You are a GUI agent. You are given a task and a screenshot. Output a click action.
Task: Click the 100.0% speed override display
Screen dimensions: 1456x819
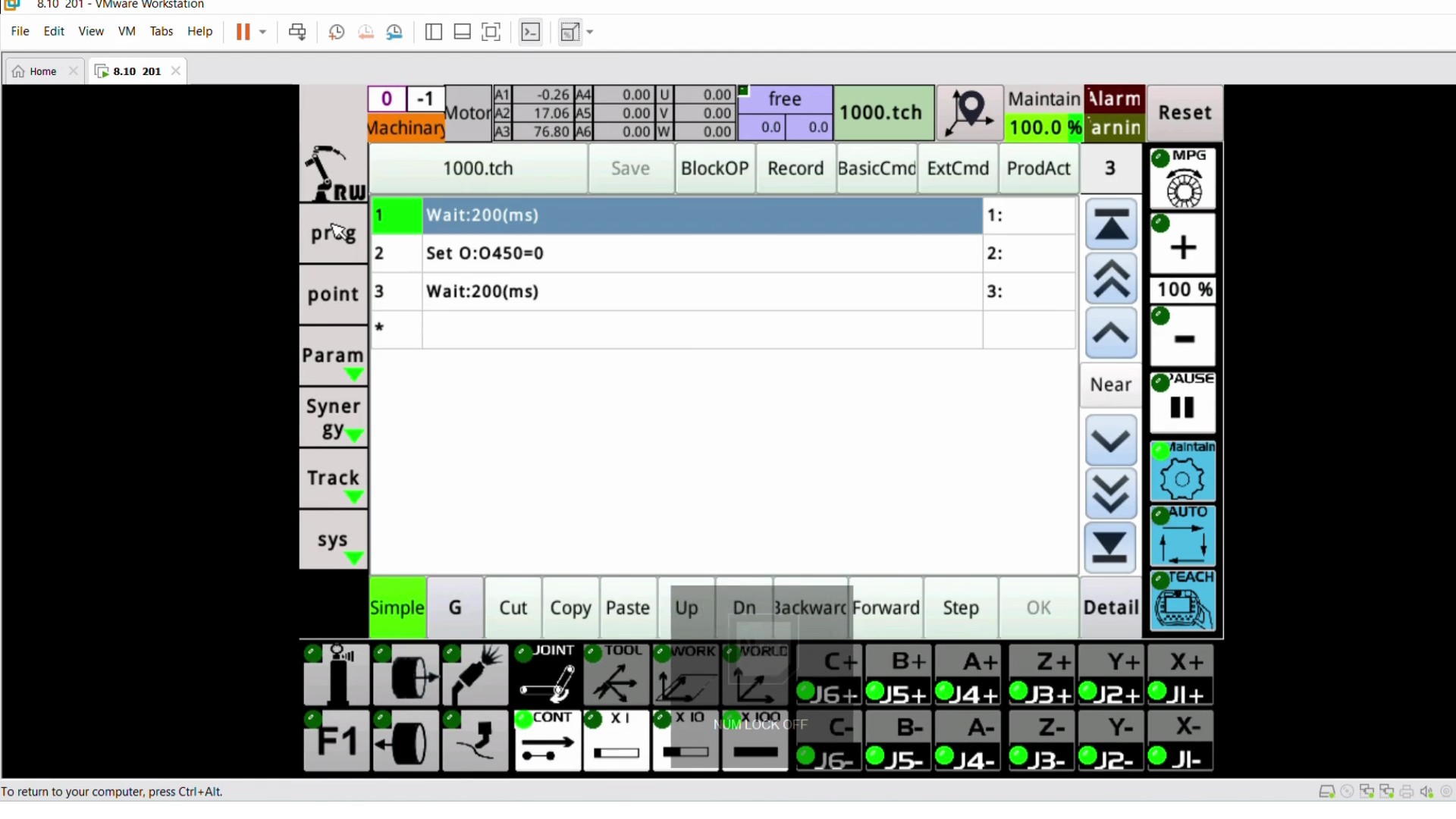1043,127
